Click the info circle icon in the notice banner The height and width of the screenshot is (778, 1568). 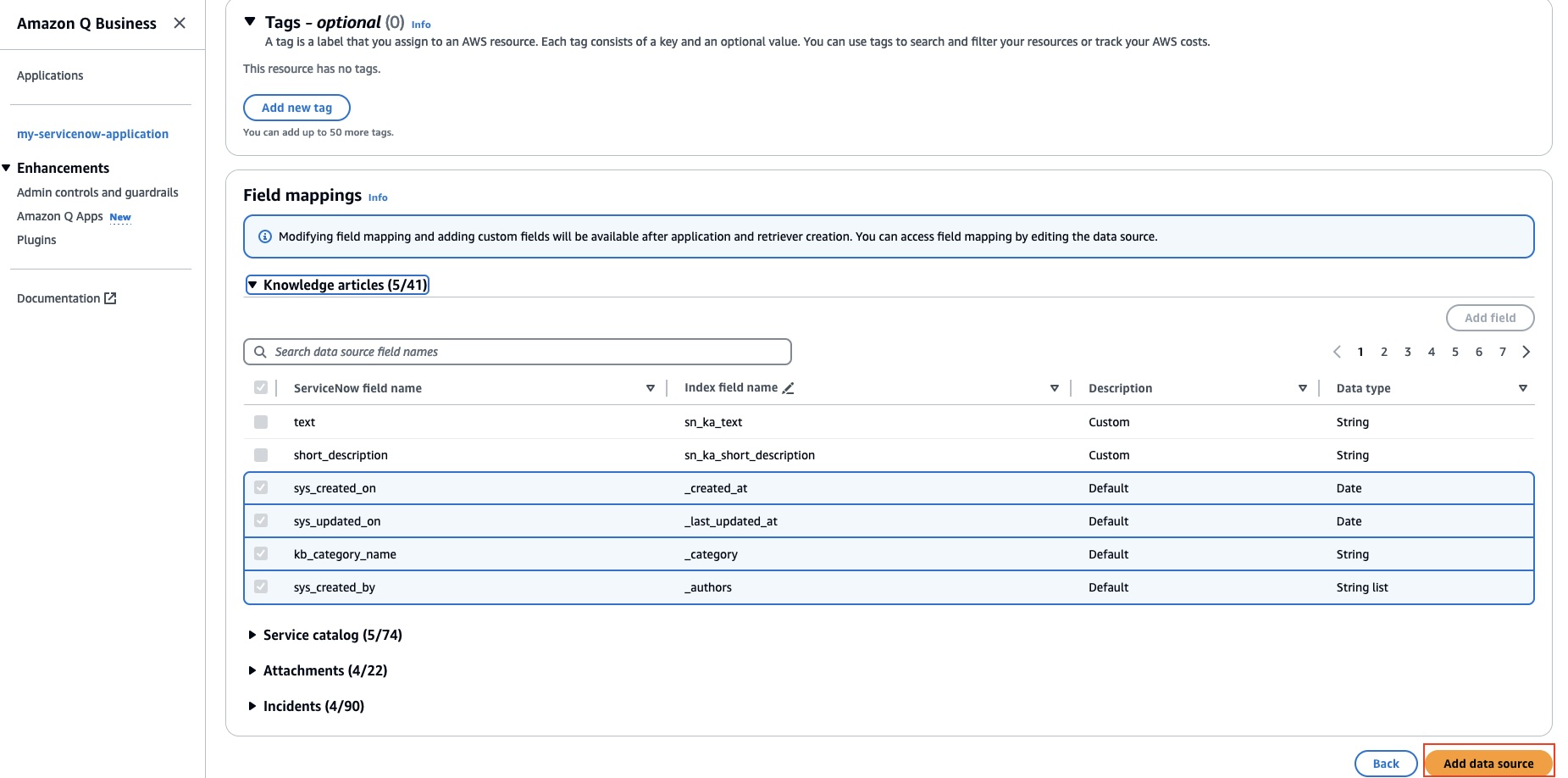click(x=264, y=236)
